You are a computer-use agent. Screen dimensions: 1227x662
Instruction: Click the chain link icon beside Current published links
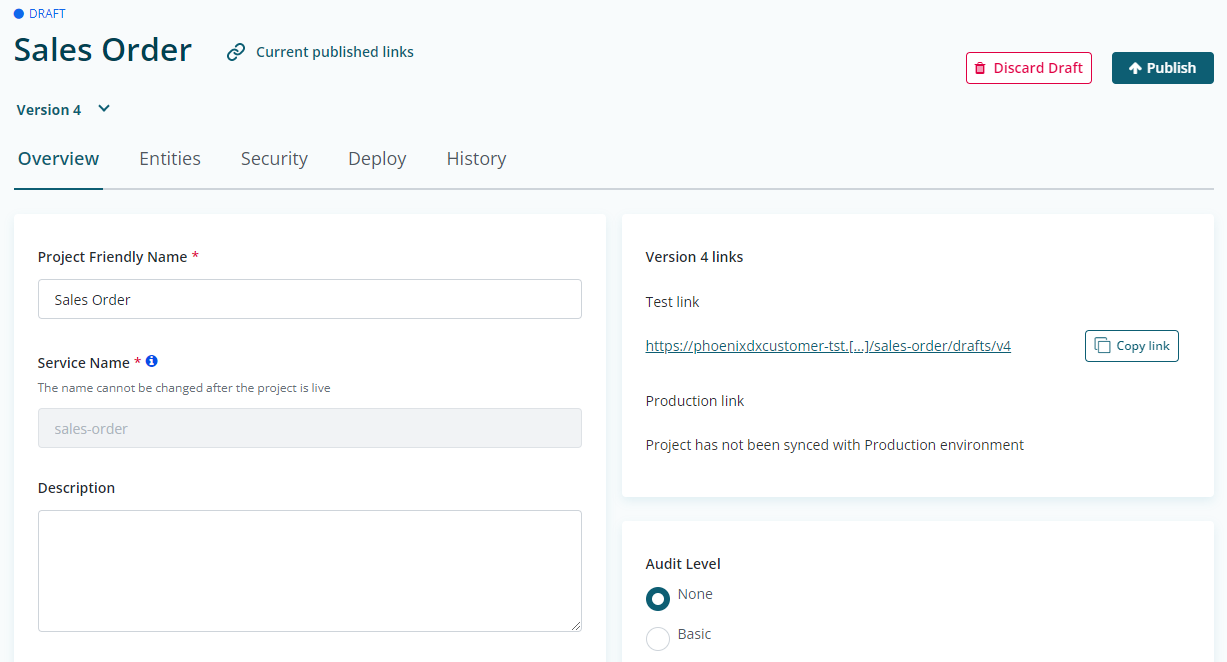pos(236,52)
